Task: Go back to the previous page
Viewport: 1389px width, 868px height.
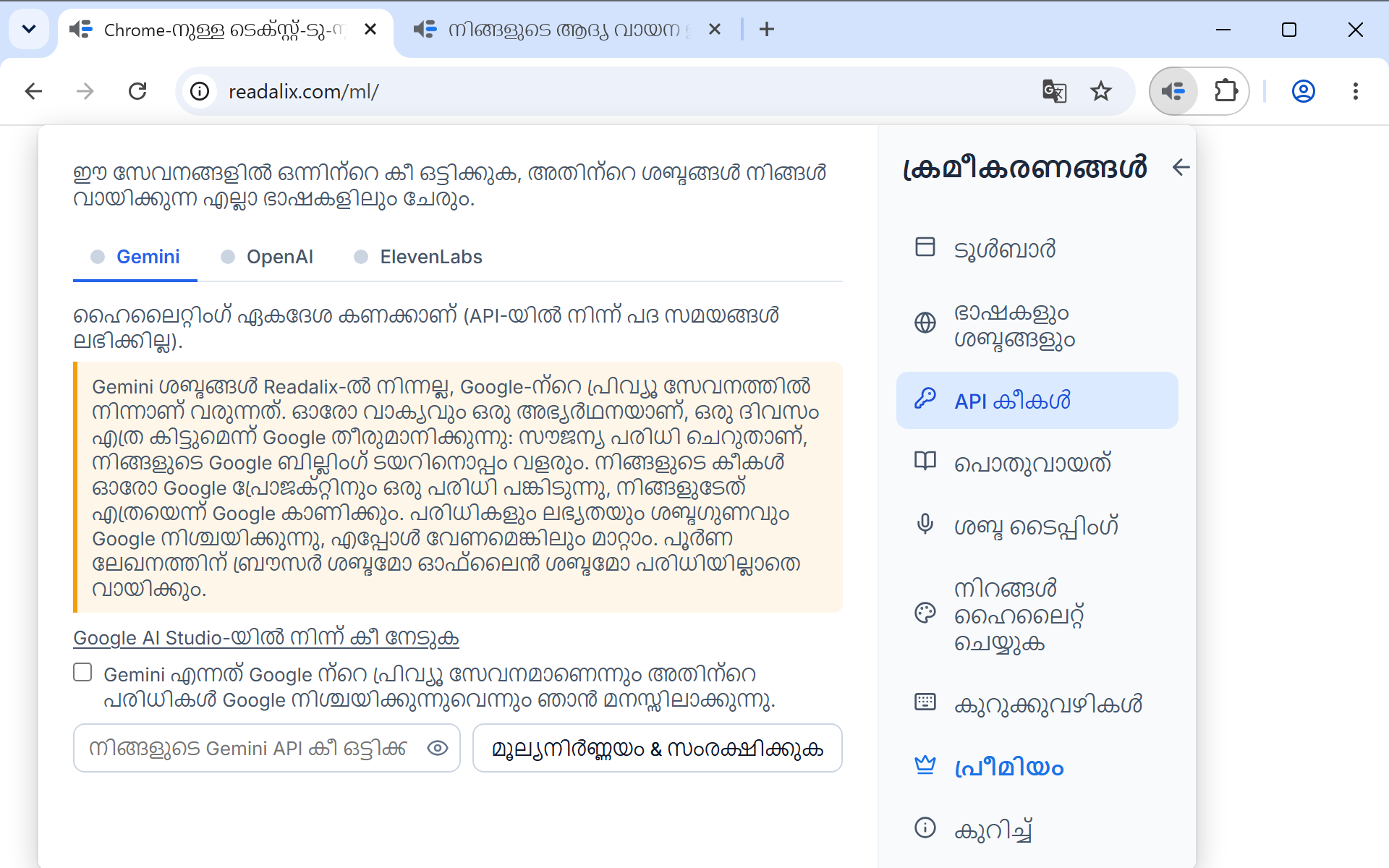Action: click(x=33, y=91)
